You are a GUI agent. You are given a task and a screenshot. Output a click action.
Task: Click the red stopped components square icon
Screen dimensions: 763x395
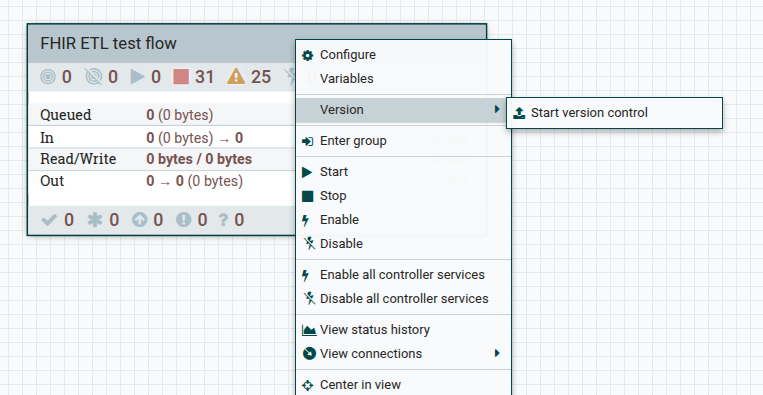click(x=181, y=77)
